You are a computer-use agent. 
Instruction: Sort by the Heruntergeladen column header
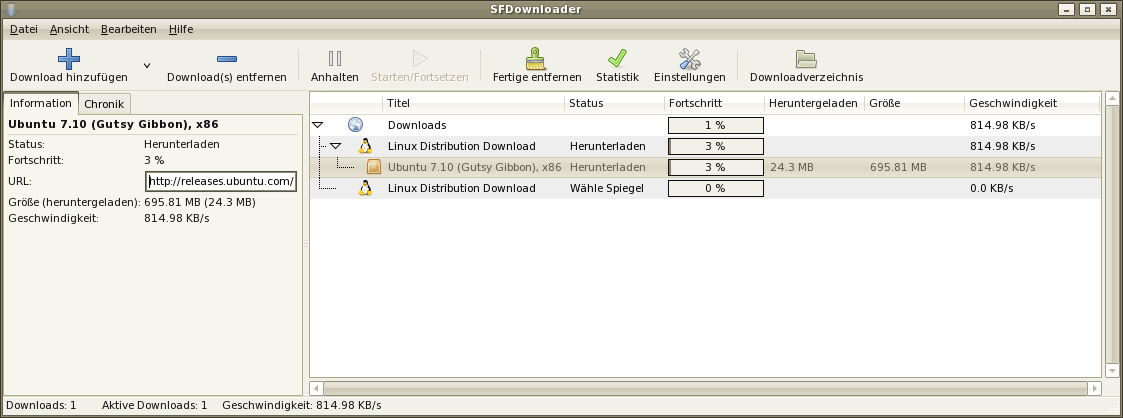coord(814,103)
